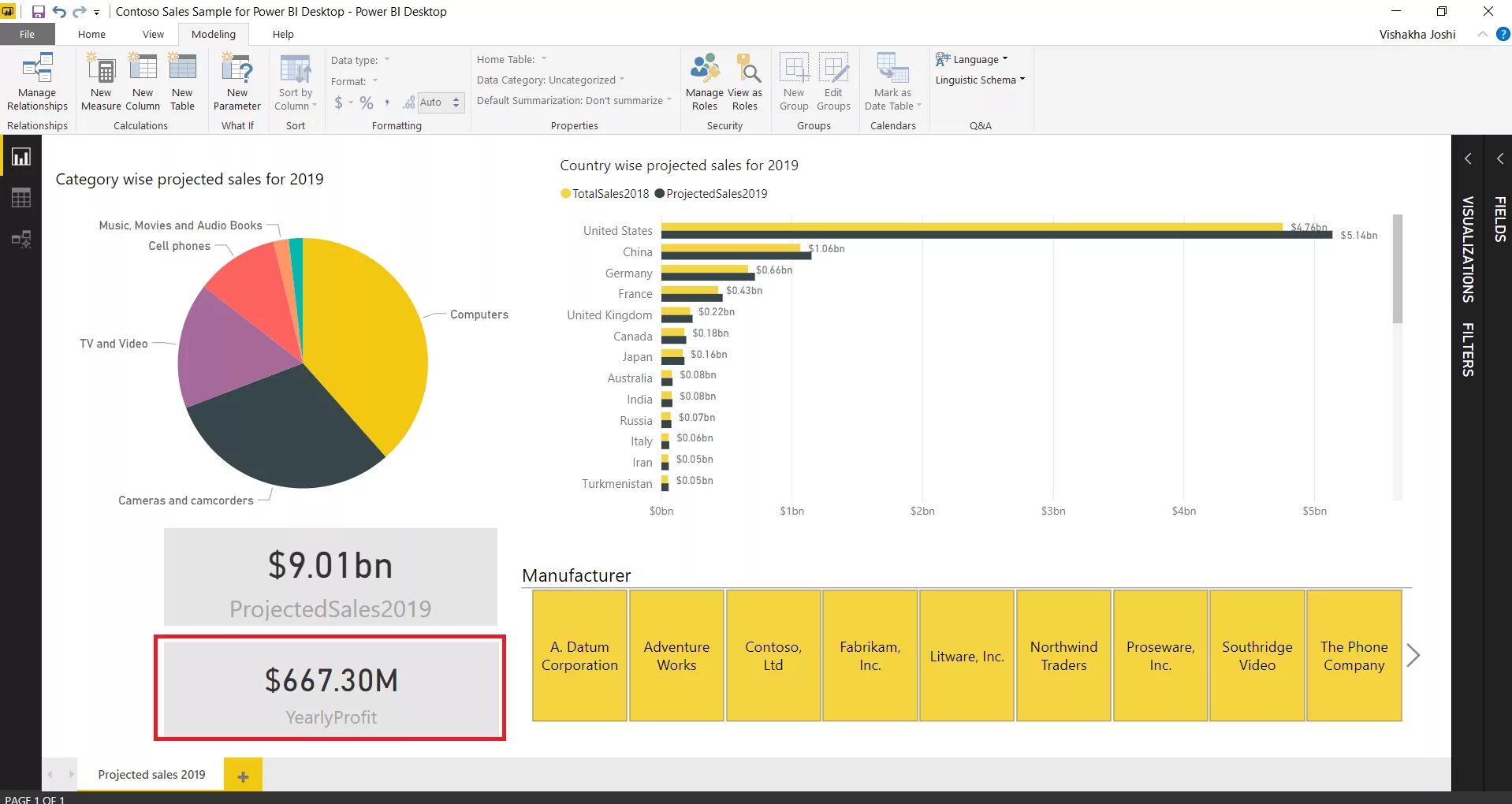Filter by A. Datum Corporation

[579, 656]
